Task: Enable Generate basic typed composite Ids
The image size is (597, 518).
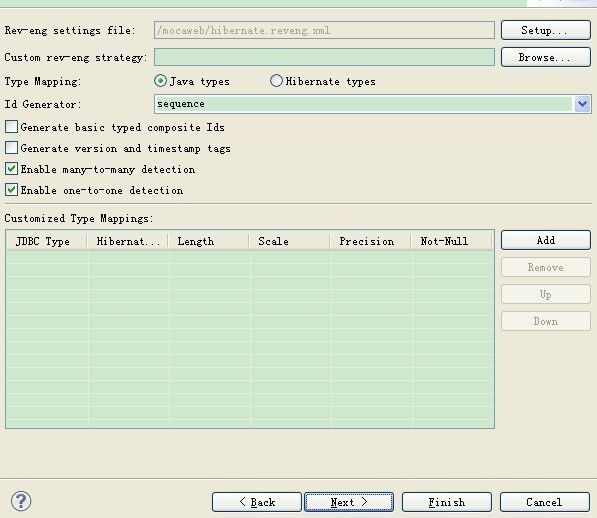Action: pos(11,127)
